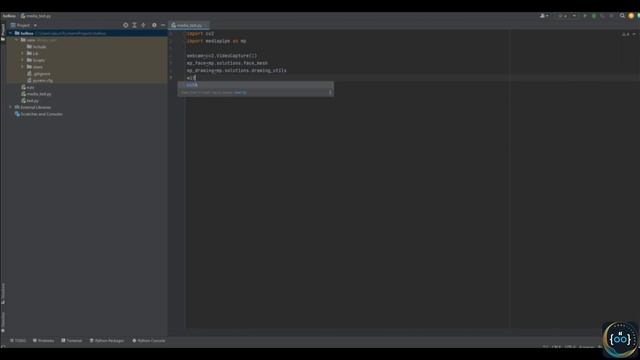Click the Expand All icon in Project panel header
The image size is (640, 360).
click(134, 25)
